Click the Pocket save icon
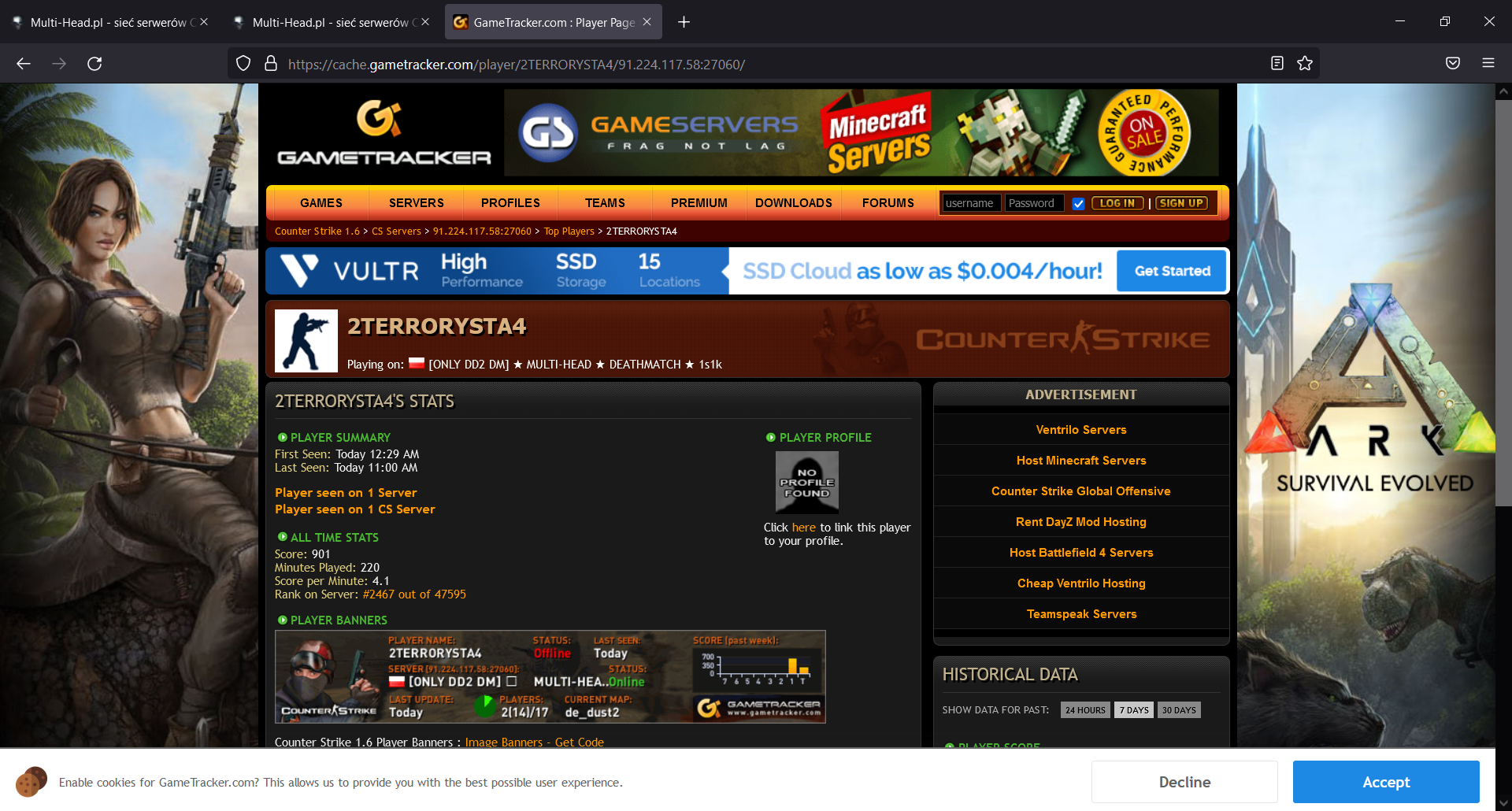This screenshot has width=1512, height=811. [1453, 64]
